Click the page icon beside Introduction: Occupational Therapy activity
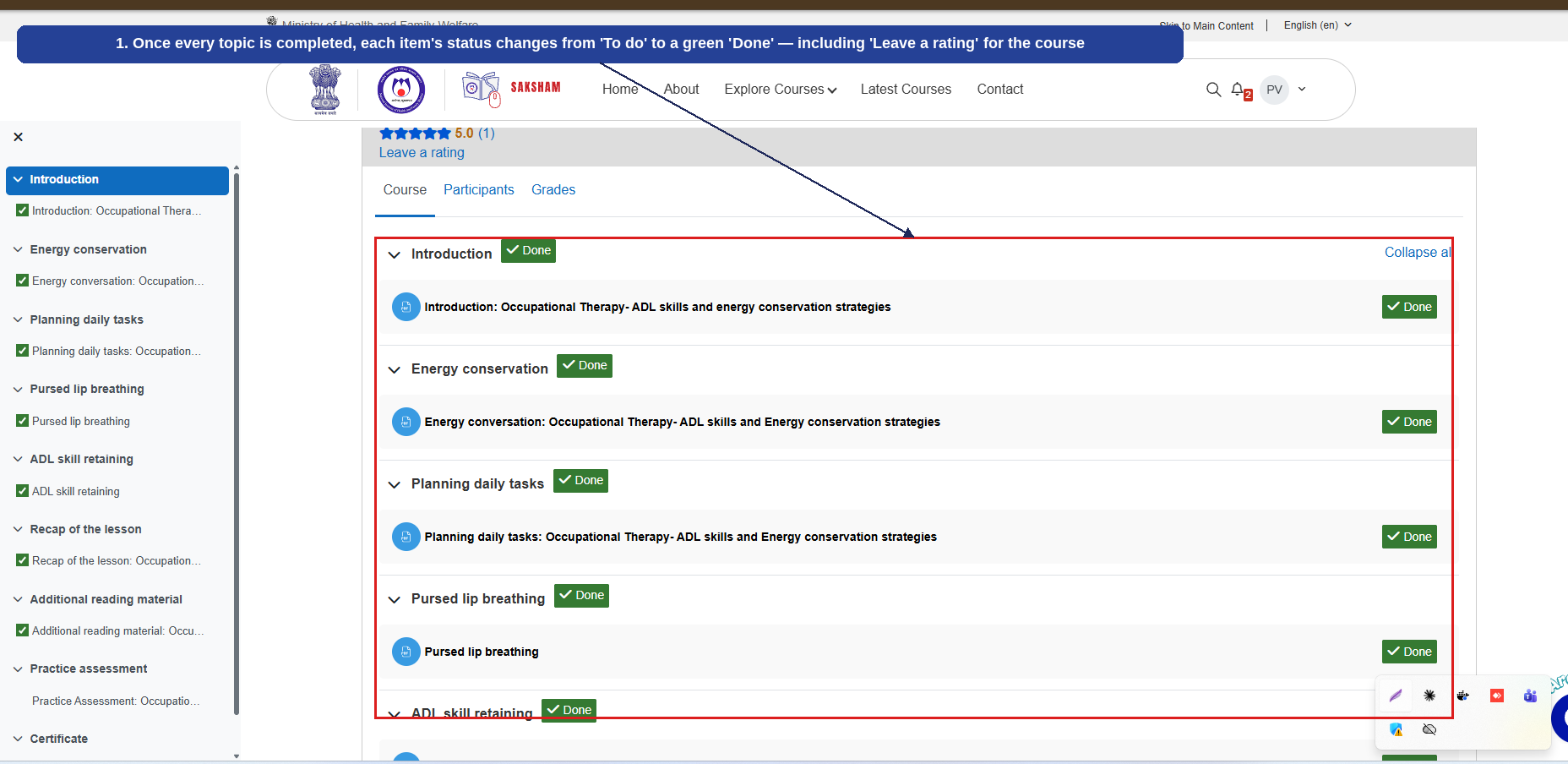This screenshot has width=1568, height=764. (406, 307)
